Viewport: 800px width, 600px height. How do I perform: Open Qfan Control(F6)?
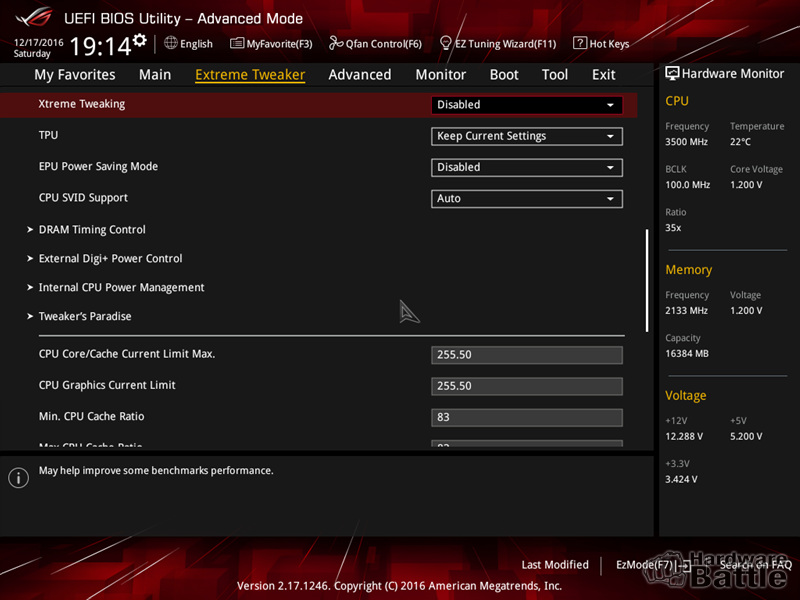coord(376,44)
